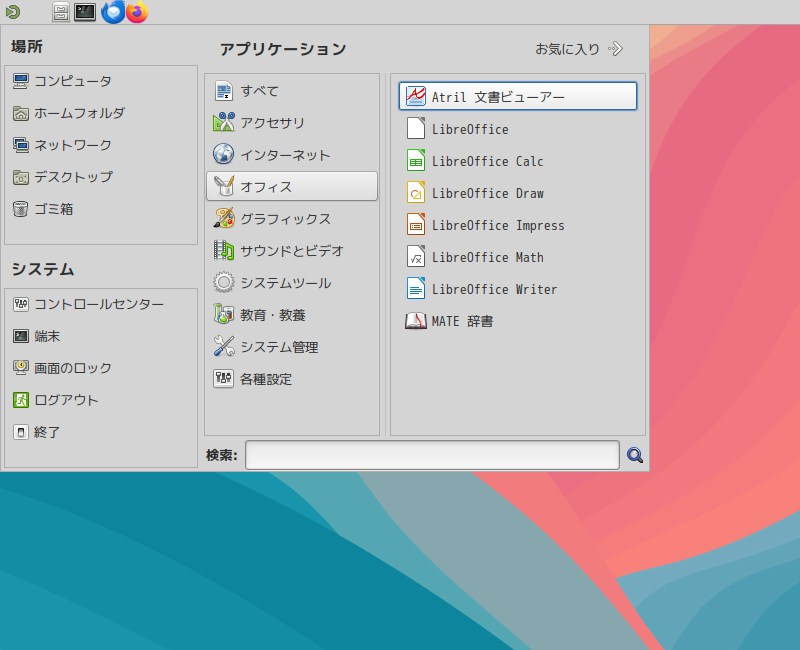The image size is (800, 650).
Task: Launch Thunderbird from top panel
Action: 113,12
